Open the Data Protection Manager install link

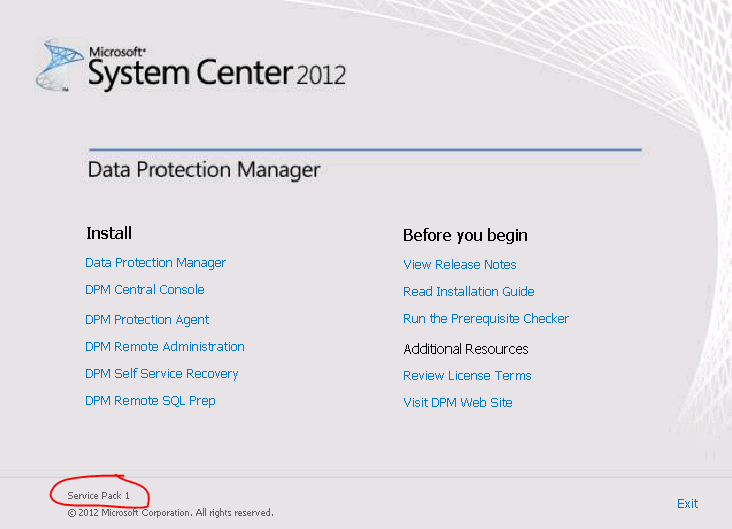(x=155, y=263)
